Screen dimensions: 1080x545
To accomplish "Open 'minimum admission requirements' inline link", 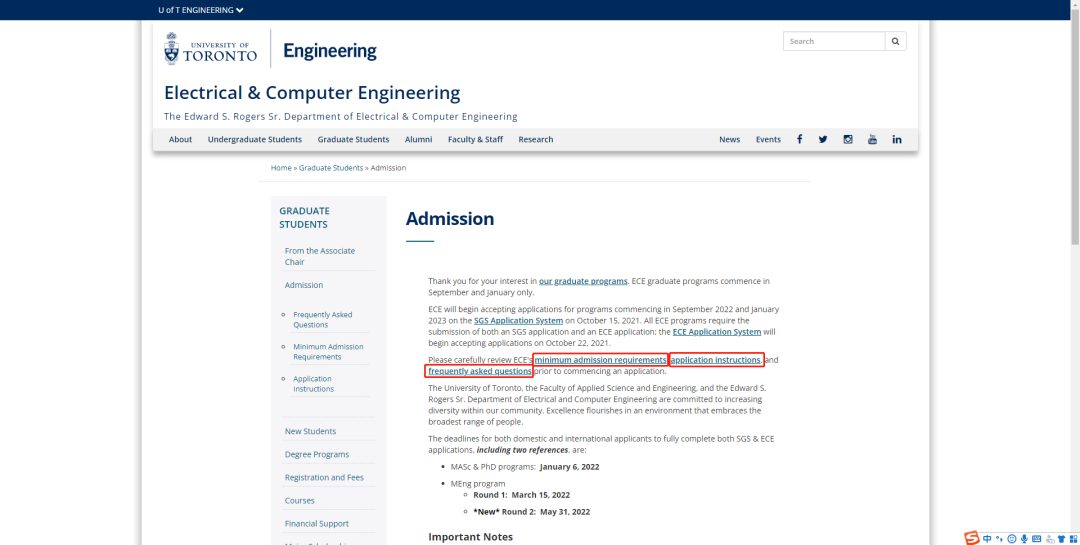I will (601, 360).
